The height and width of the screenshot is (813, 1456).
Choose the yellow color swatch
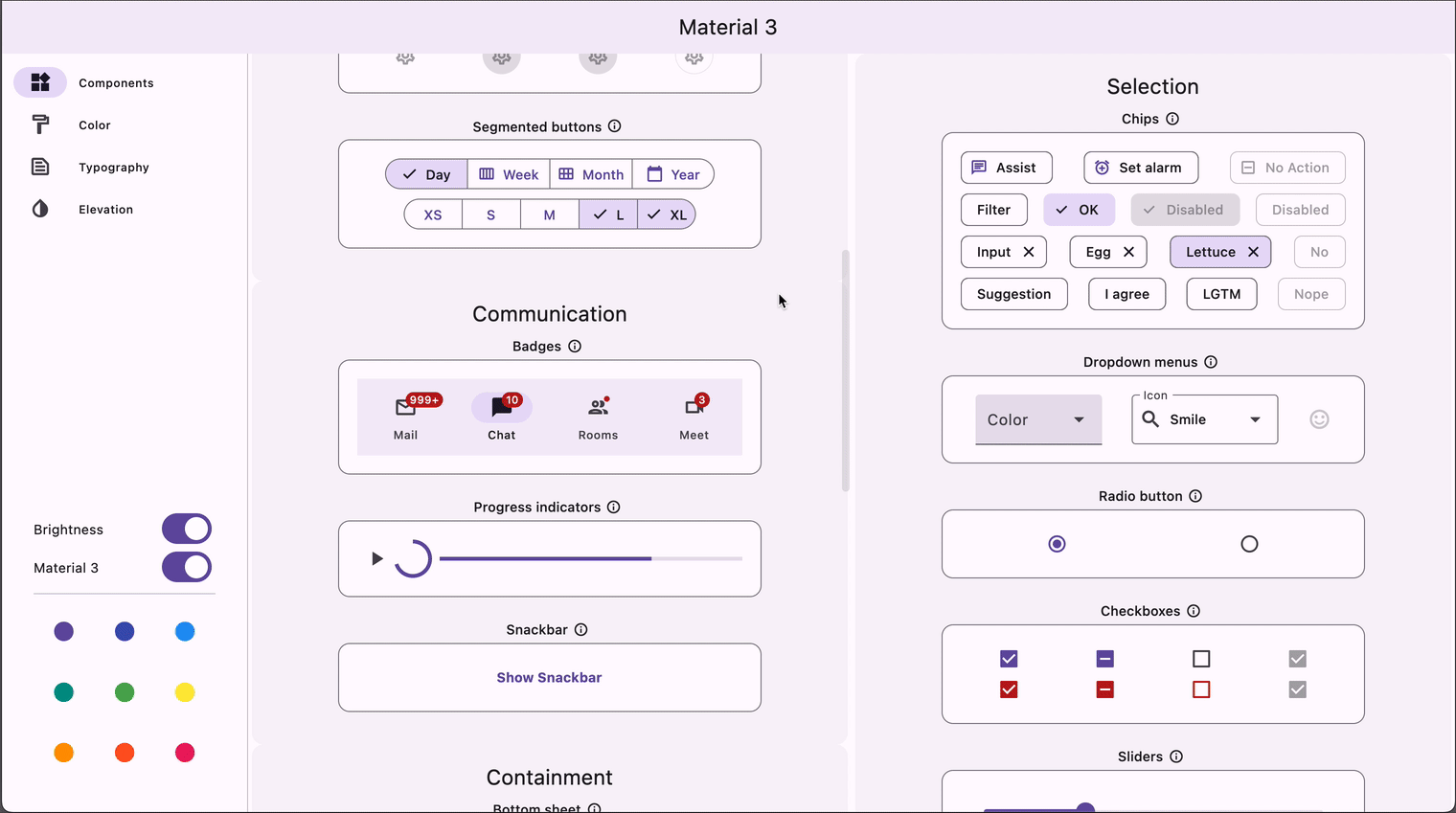185,692
